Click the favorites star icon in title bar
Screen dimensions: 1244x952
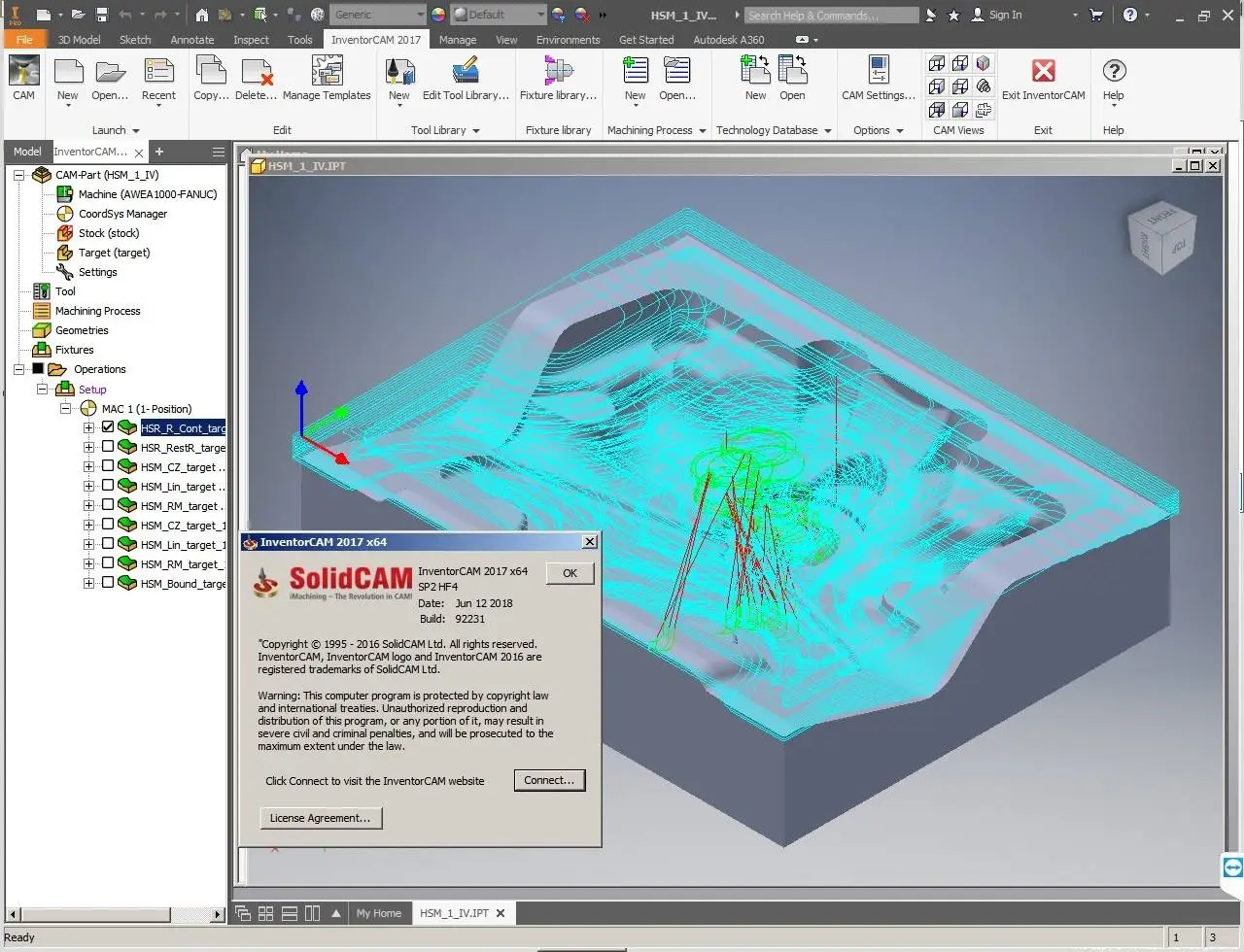[x=953, y=15]
